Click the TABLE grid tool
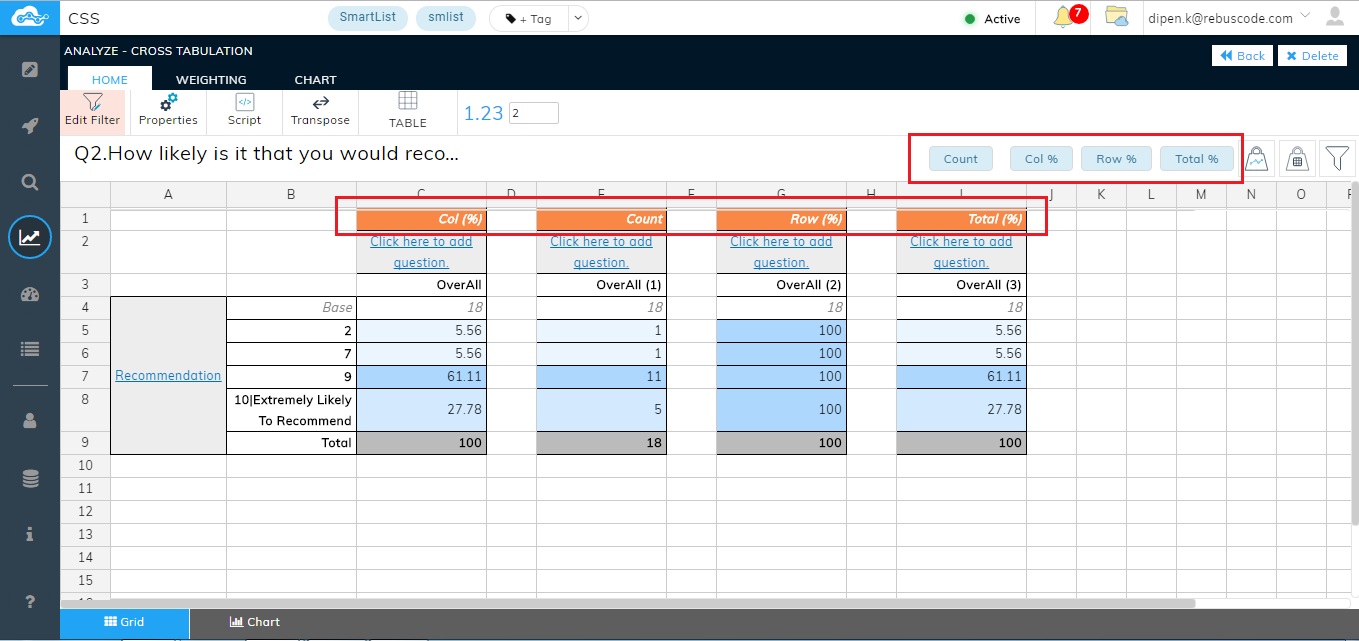The height and width of the screenshot is (641, 1359). point(408,110)
